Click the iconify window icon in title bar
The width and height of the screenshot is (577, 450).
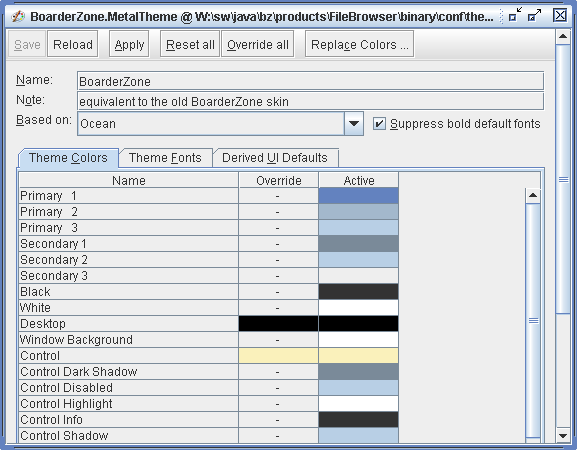[x=515, y=15]
